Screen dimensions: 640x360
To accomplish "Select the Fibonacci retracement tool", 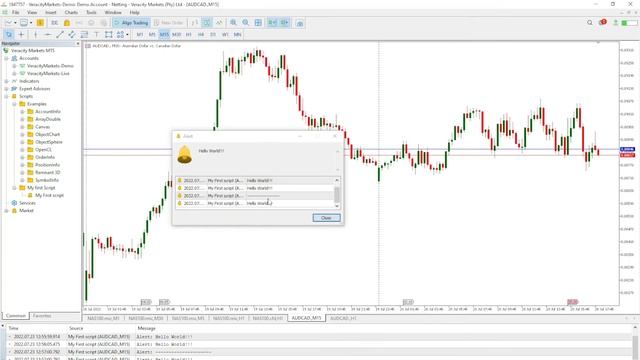I will point(84,35).
